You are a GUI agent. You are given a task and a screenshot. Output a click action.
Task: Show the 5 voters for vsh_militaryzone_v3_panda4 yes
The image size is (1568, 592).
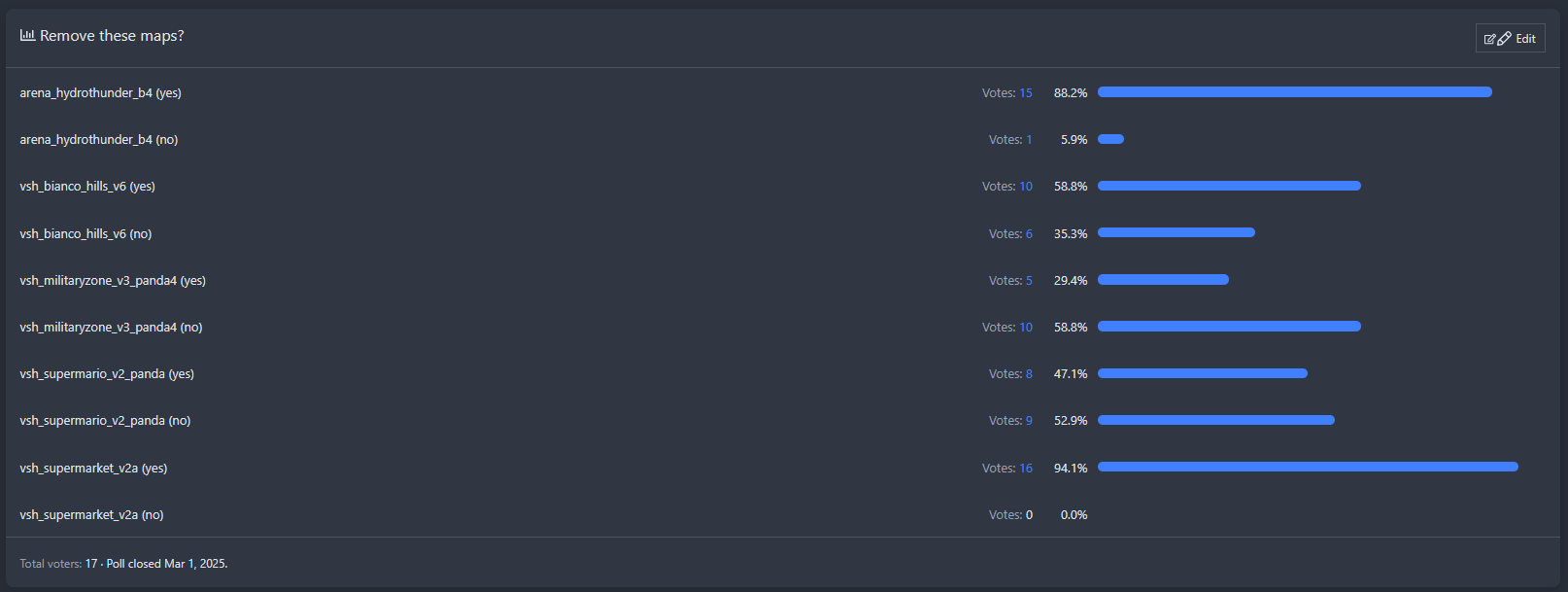[x=1029, y=281]
